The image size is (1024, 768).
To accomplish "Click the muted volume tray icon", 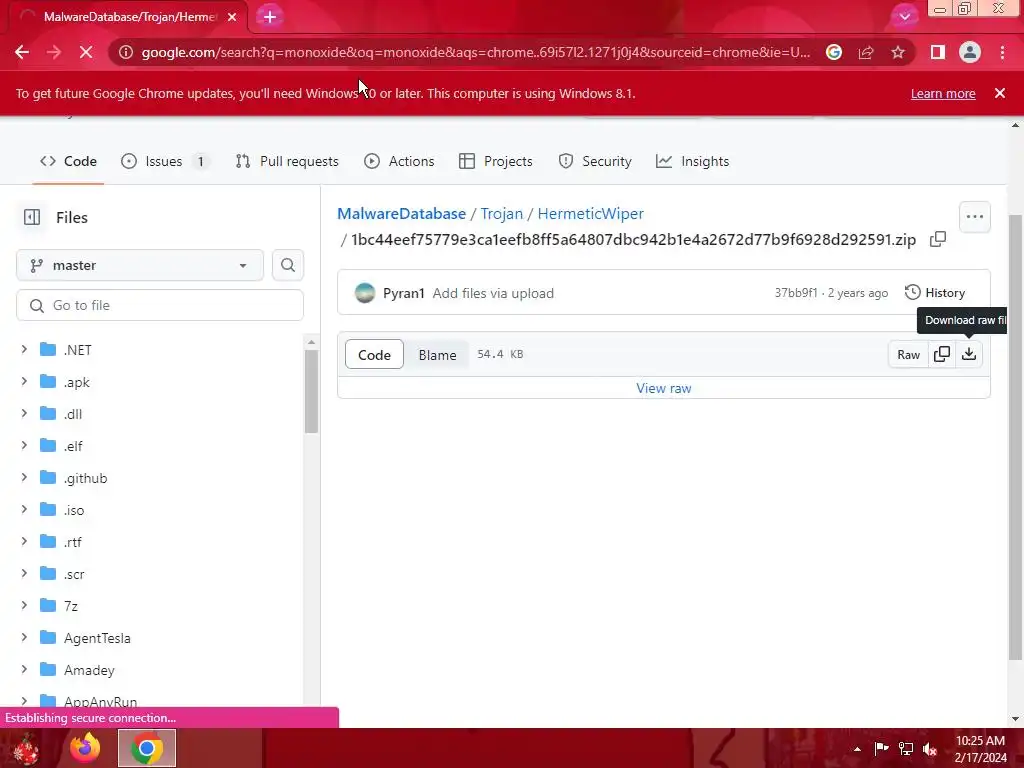I will point(930,749).
